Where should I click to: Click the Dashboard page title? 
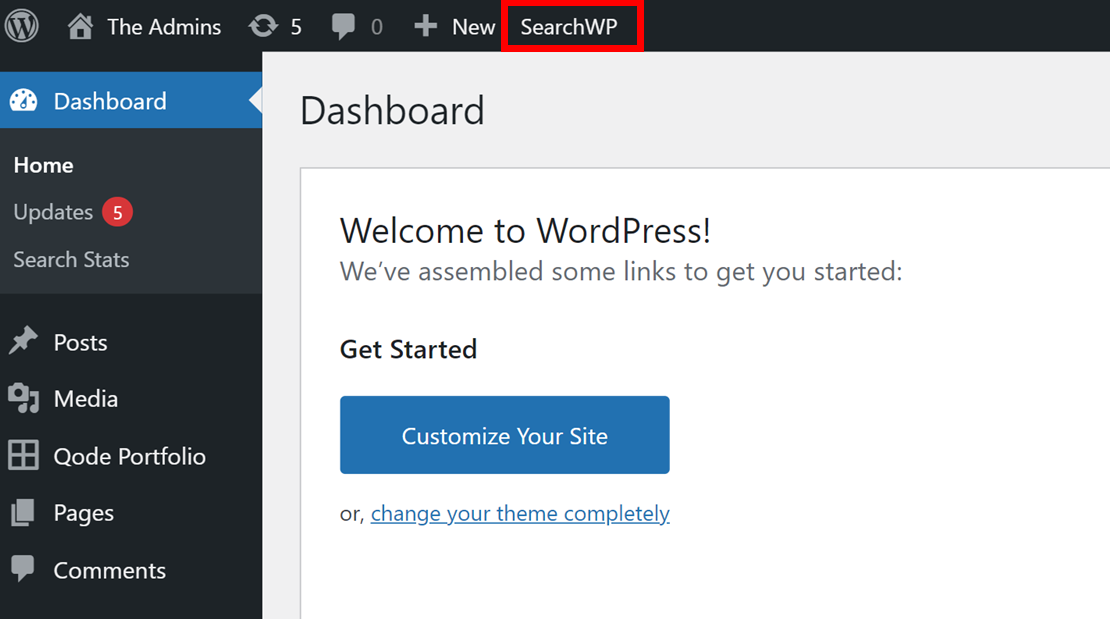(392, 111)
